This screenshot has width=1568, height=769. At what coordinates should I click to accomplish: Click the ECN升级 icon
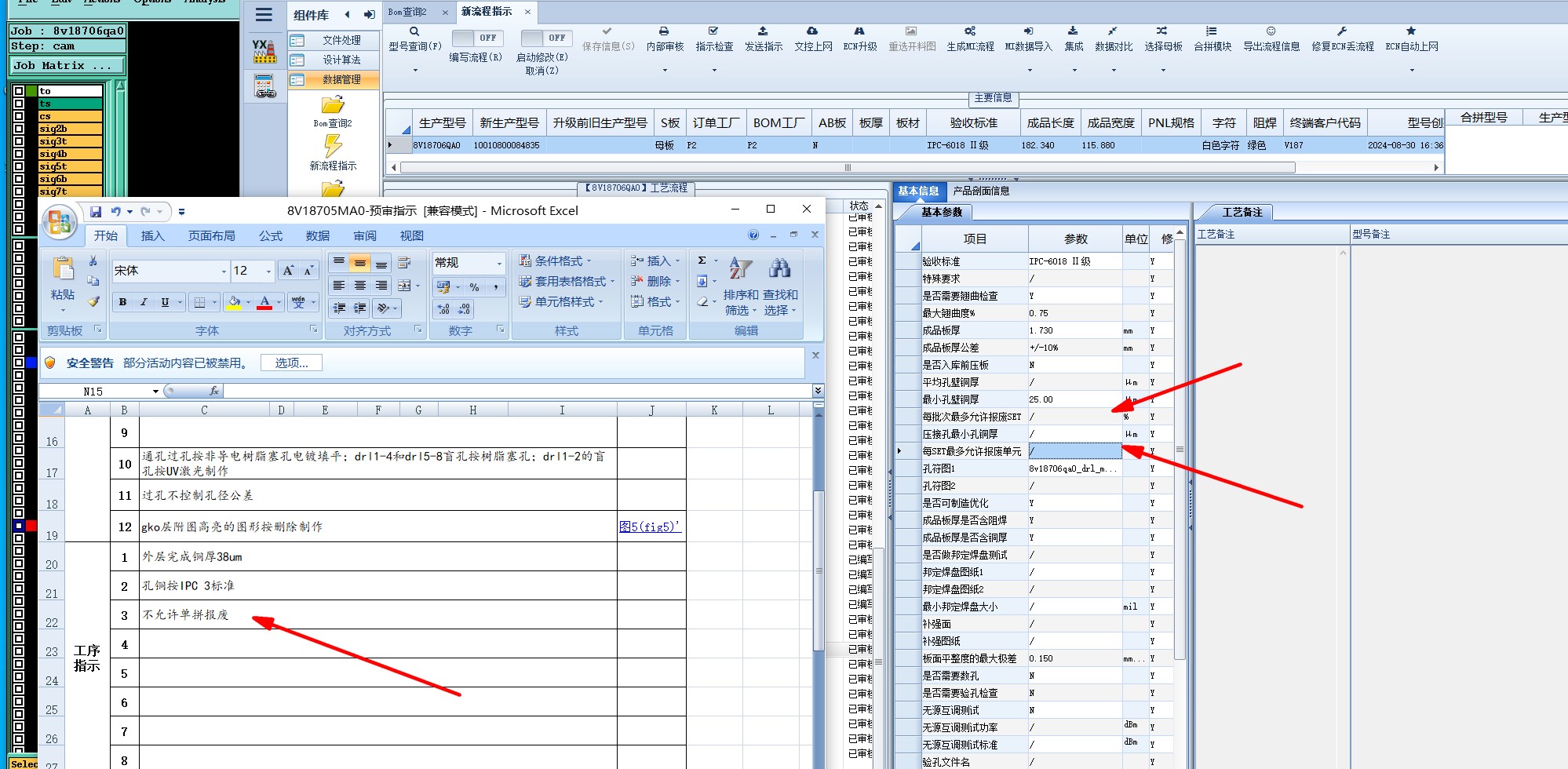(x=859, y=31)
